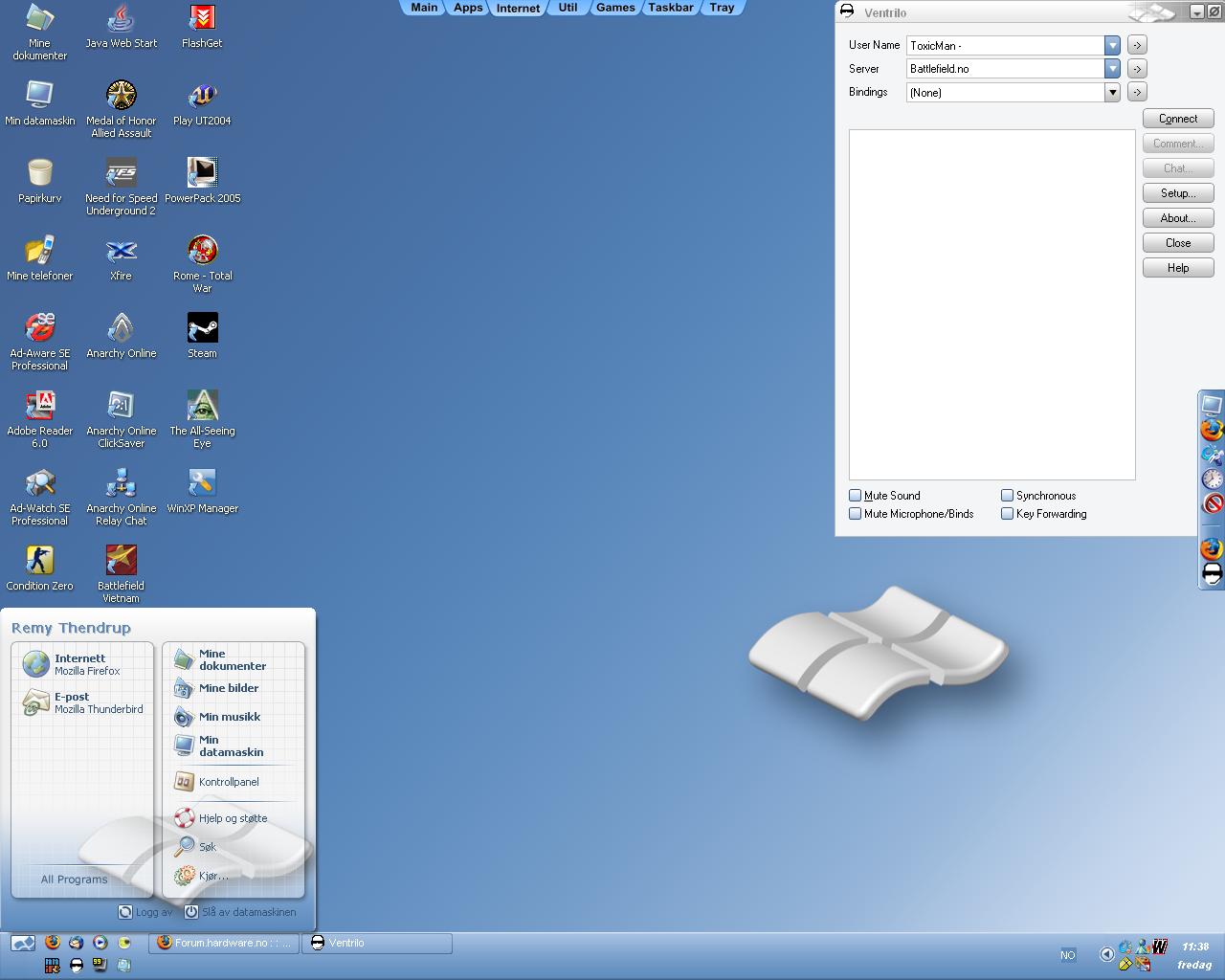Image resolution: width=1225 pixels, height=980 pixels.
Task: Switch to the Main tab
Action: pos(424,7)
